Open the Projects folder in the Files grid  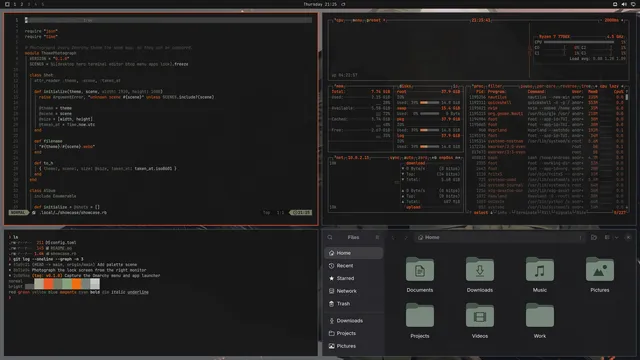[x=420, y=320]
